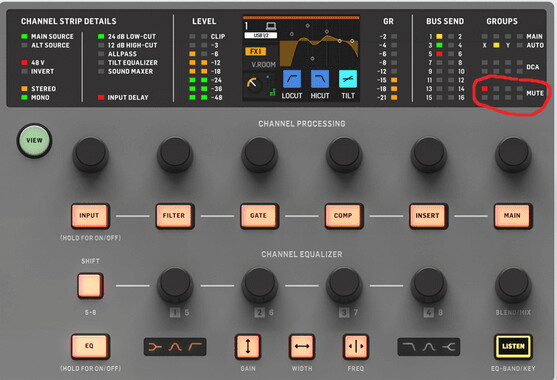
Task: Select the MAIN processing button
Action: 513,216
